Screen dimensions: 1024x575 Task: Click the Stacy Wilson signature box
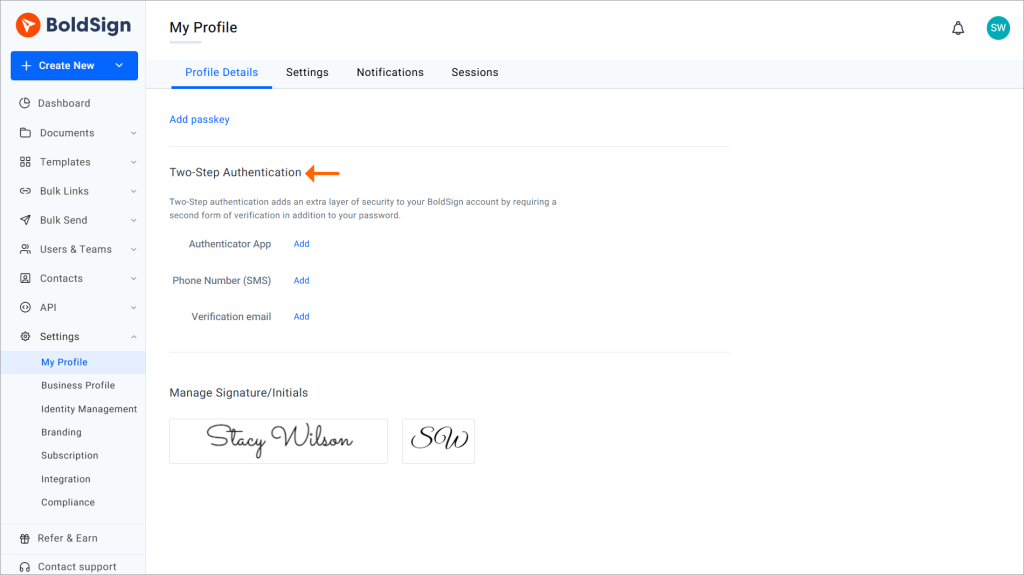point(278,441)
